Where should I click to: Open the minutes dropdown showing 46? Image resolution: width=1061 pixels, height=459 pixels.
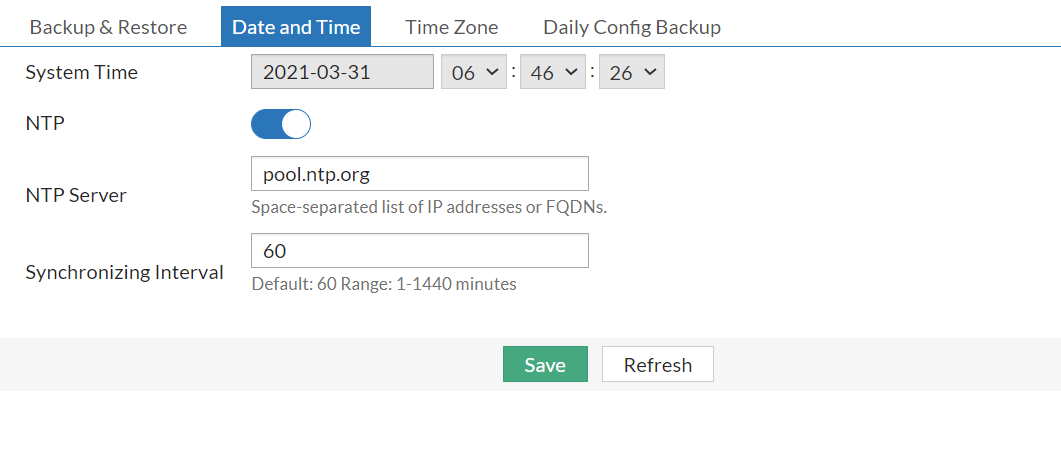553,73
